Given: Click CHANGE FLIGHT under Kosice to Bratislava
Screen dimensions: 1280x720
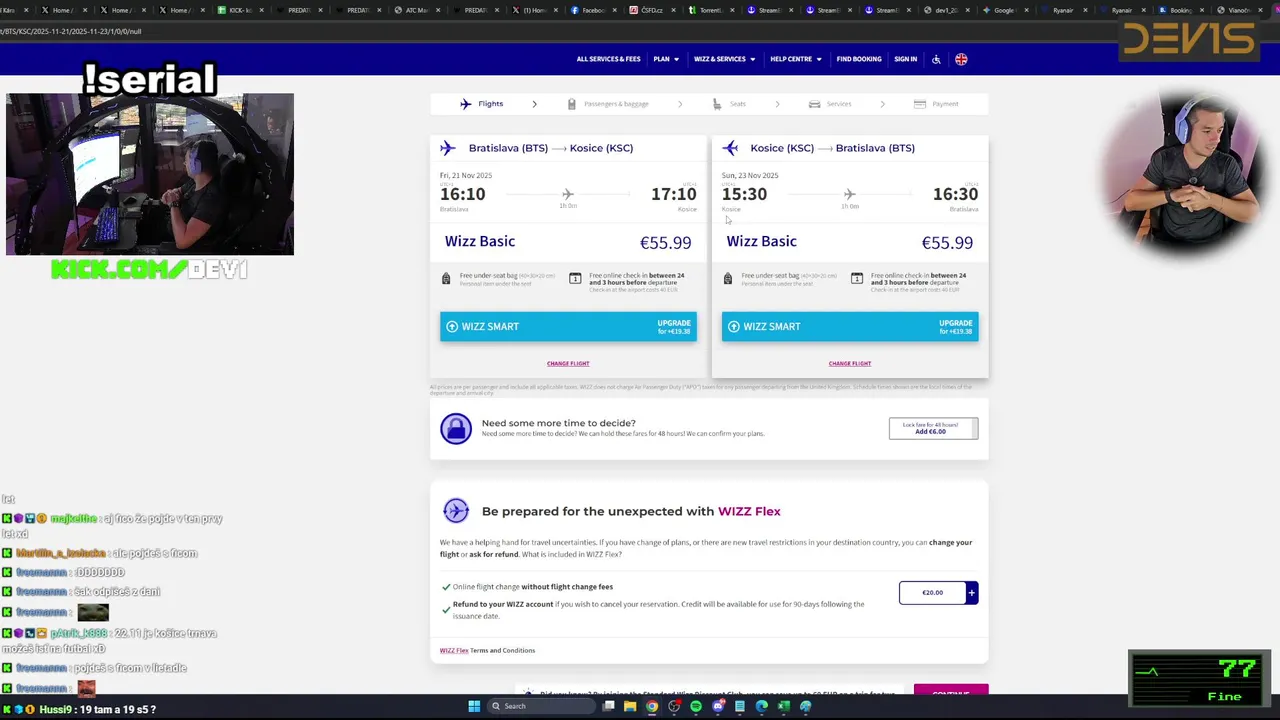Looking at the screenshot, I should coord(850,364).
